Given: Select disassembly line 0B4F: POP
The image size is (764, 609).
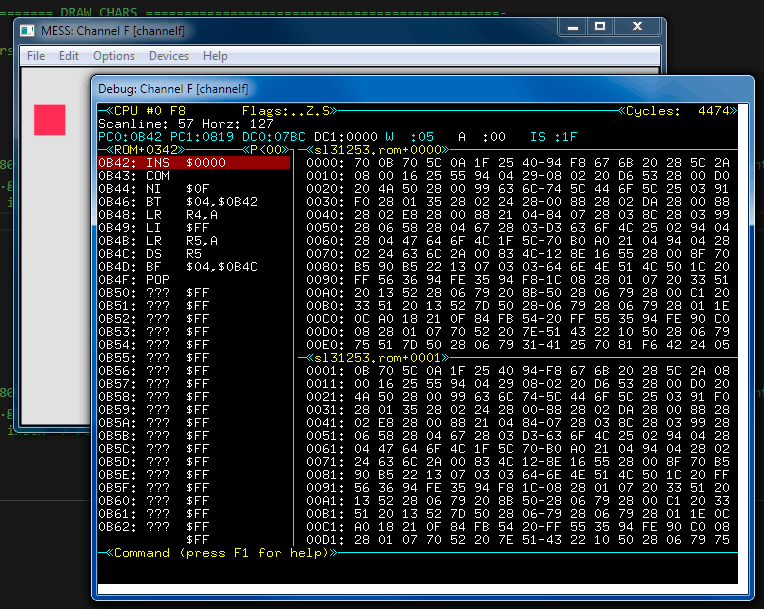Looking at the screenshot, I should pos(194,280).
